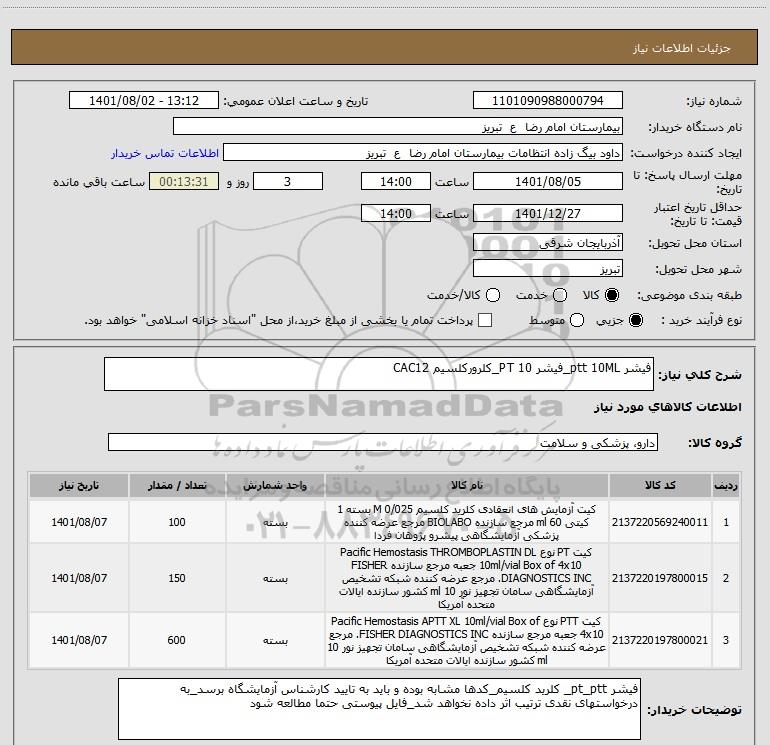Select the کالا/خدمت radio button

coord(493,295)
